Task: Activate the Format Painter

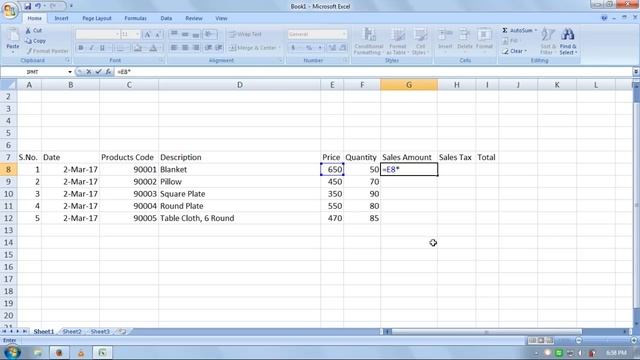Action: 47,51
